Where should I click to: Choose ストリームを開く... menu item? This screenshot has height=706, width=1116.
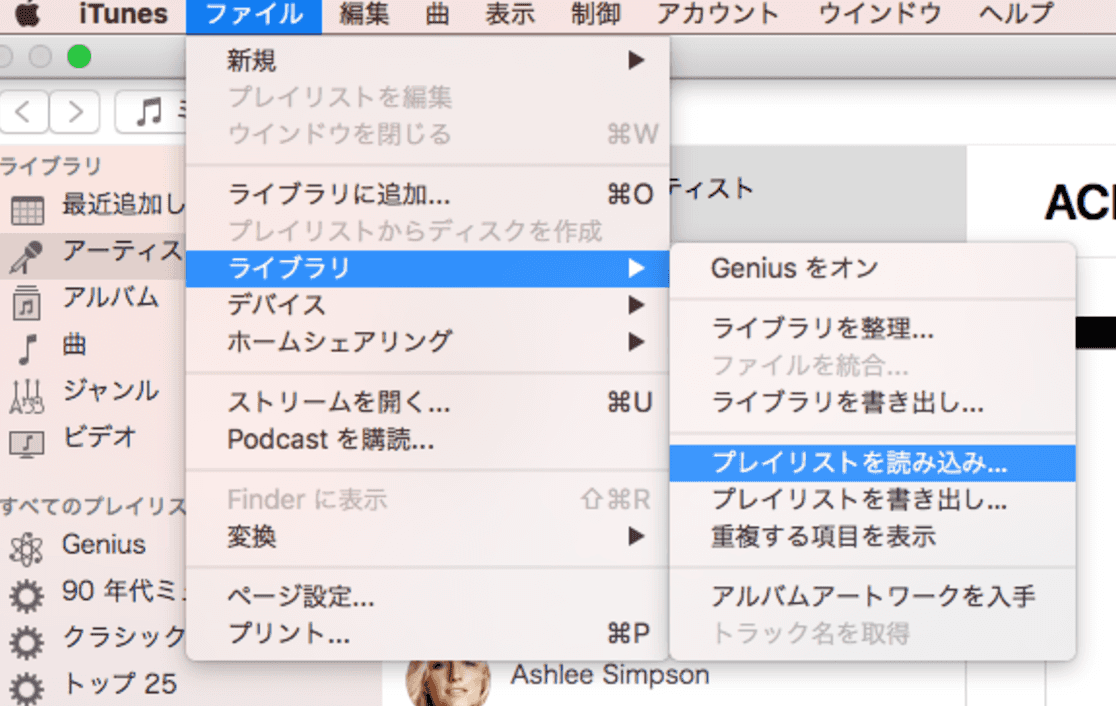click(x=427, y=403)
